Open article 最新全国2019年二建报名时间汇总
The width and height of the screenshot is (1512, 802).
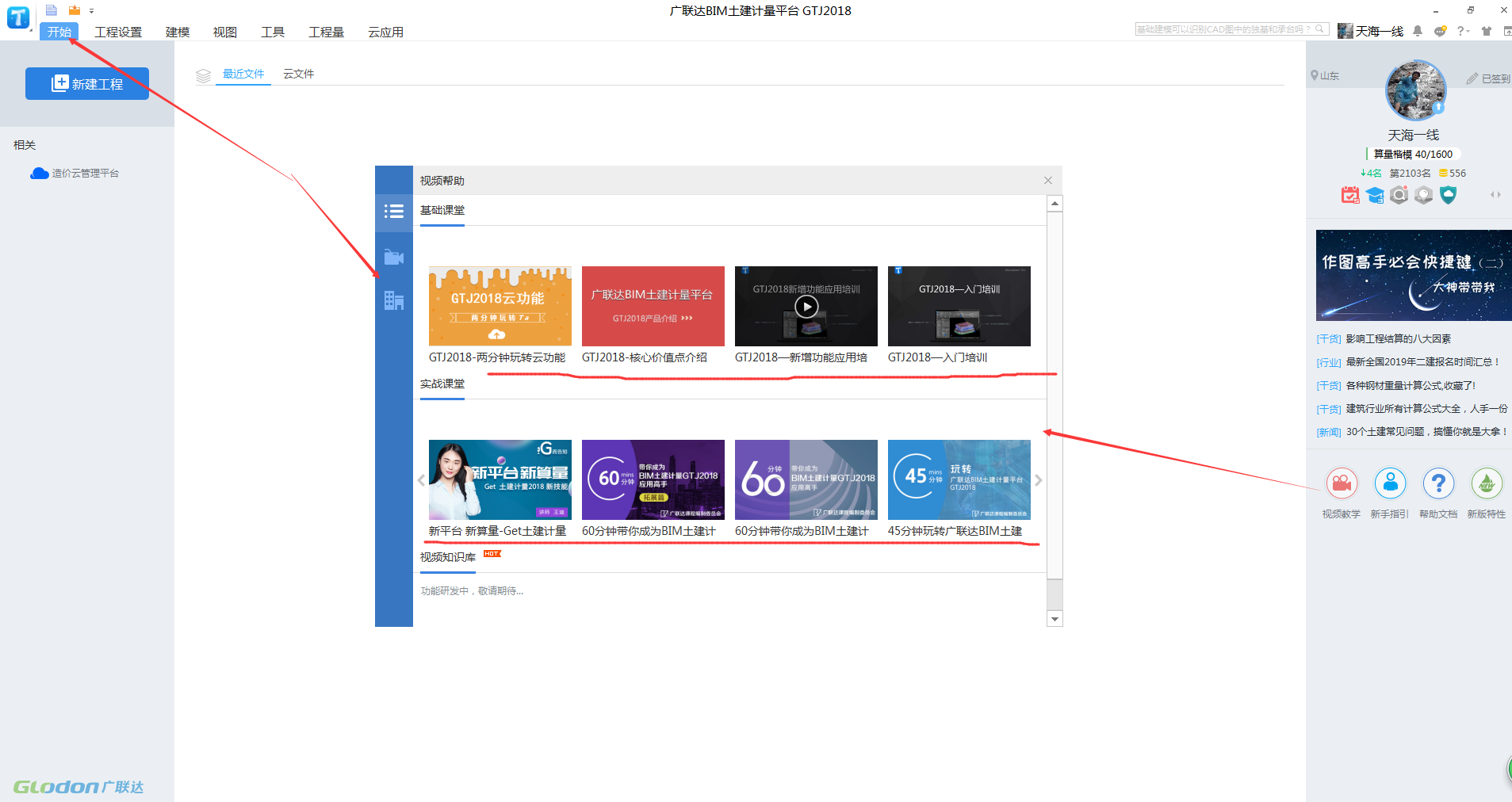click(x=1423, y=361)
